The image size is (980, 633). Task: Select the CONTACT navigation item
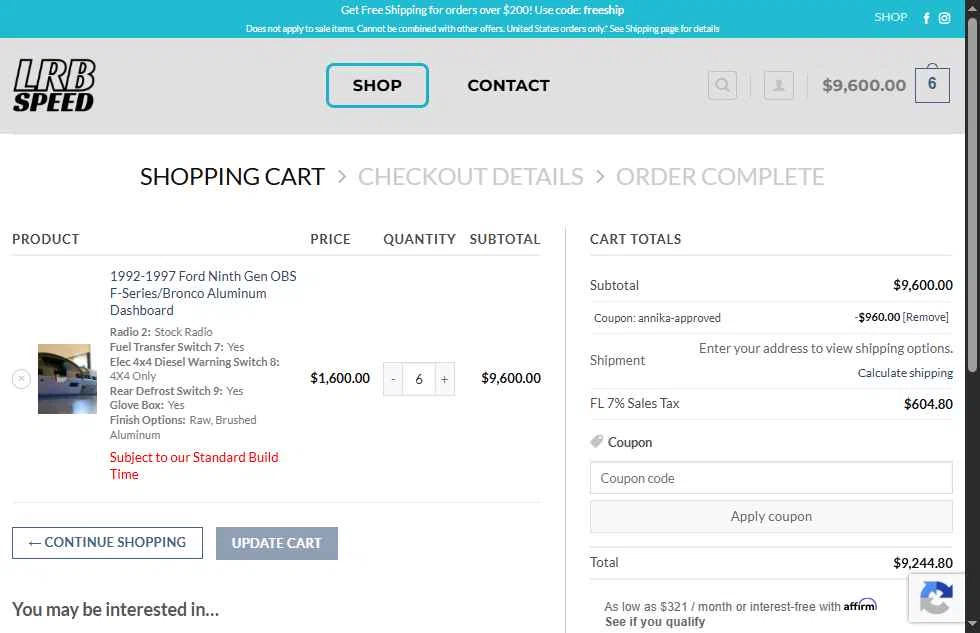pos(509,85)
